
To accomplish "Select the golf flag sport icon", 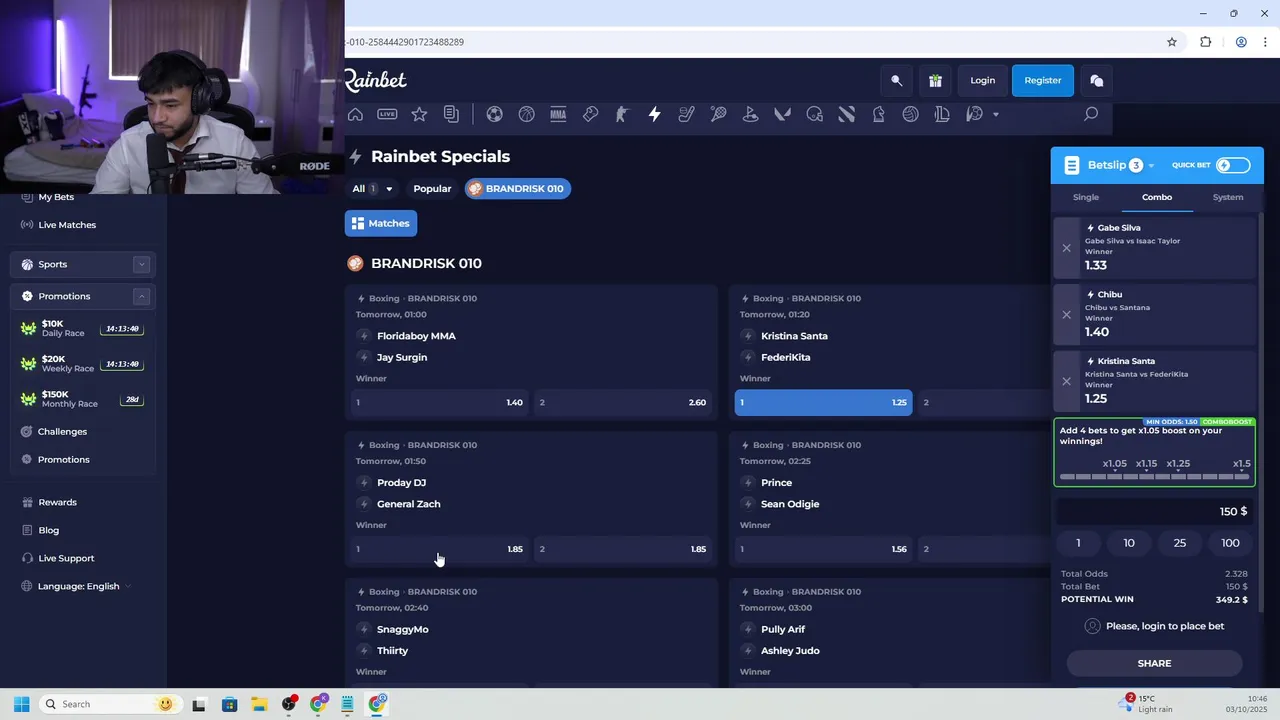I will [750, 114].
